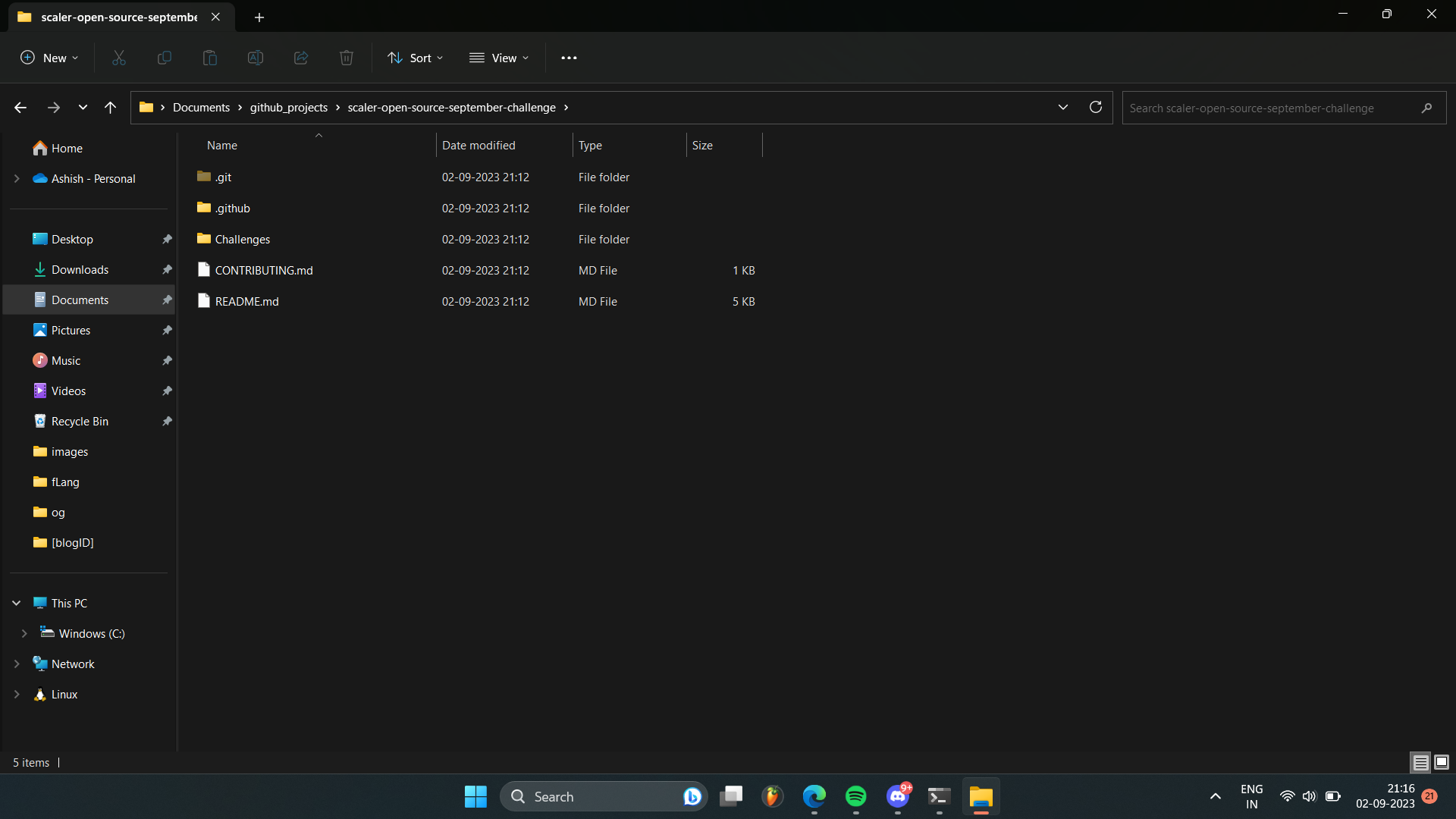This screenshot has height=819, width=1456.
Task: Open the See more menu
Action: click(569, 58)
